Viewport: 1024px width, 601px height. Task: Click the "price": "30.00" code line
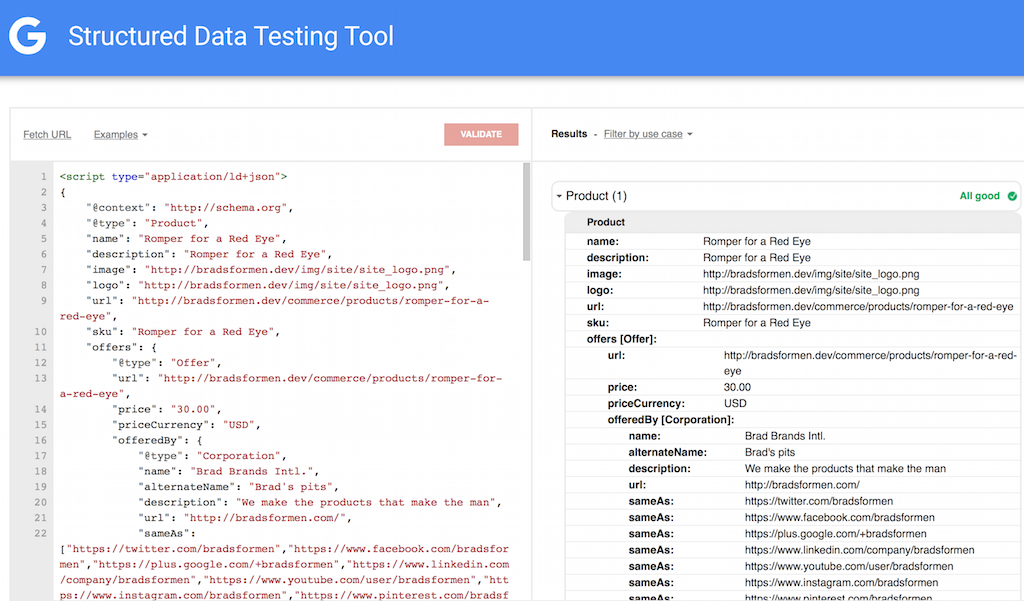[x=167, y=410]
